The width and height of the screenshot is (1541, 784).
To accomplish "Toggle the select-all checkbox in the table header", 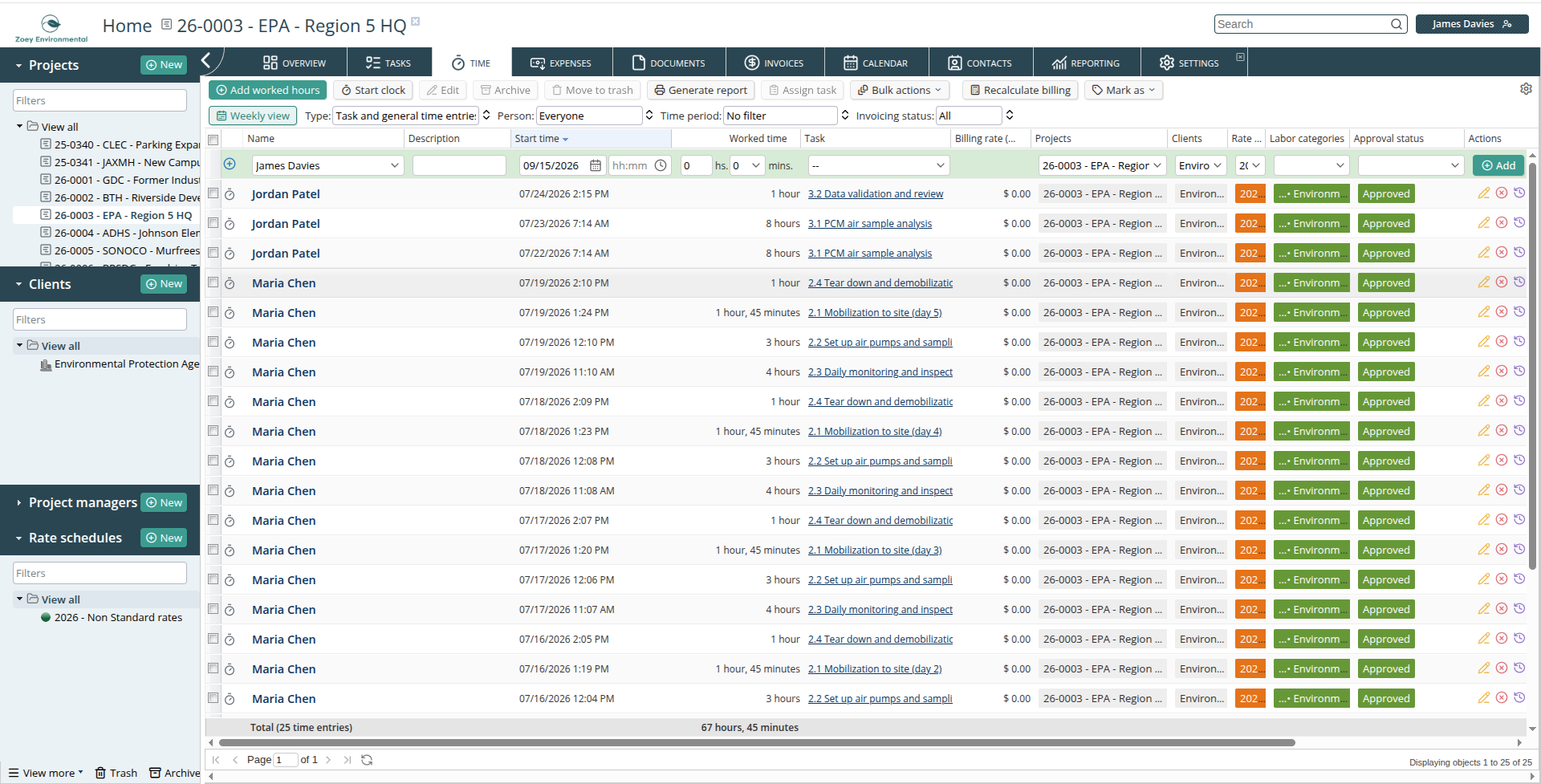I will coord(213,140).
